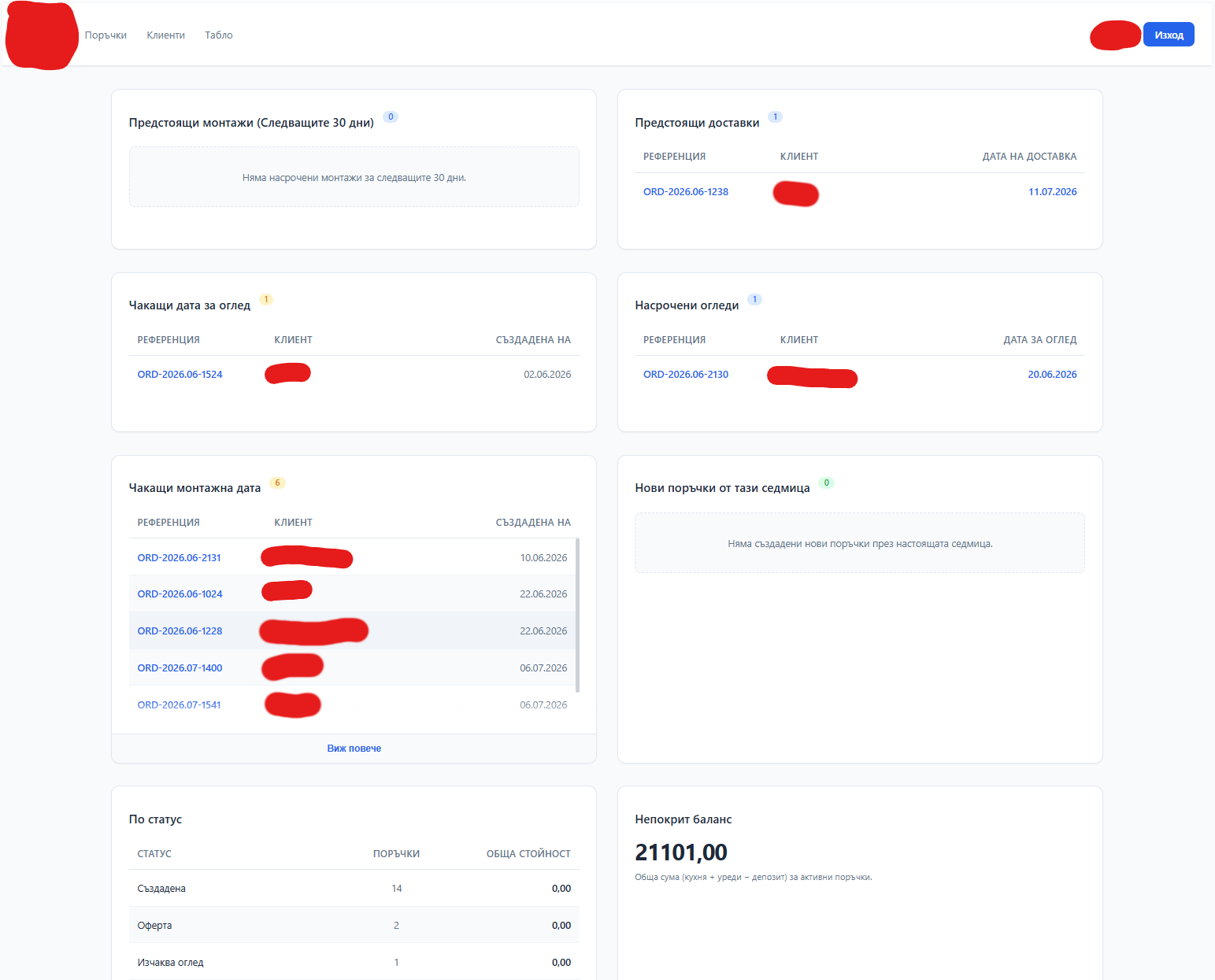
Task: Click the 'Няма създадени нови поръчки' empty message
Action: [860, 544]
